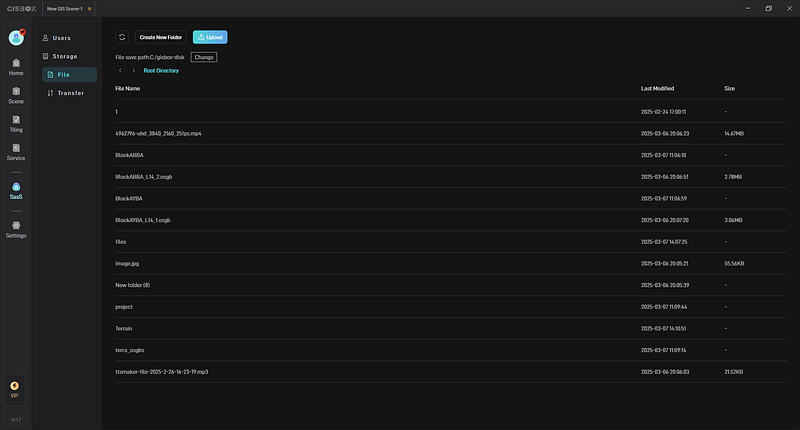Click the VIP lightning badge

click(14, 390)
